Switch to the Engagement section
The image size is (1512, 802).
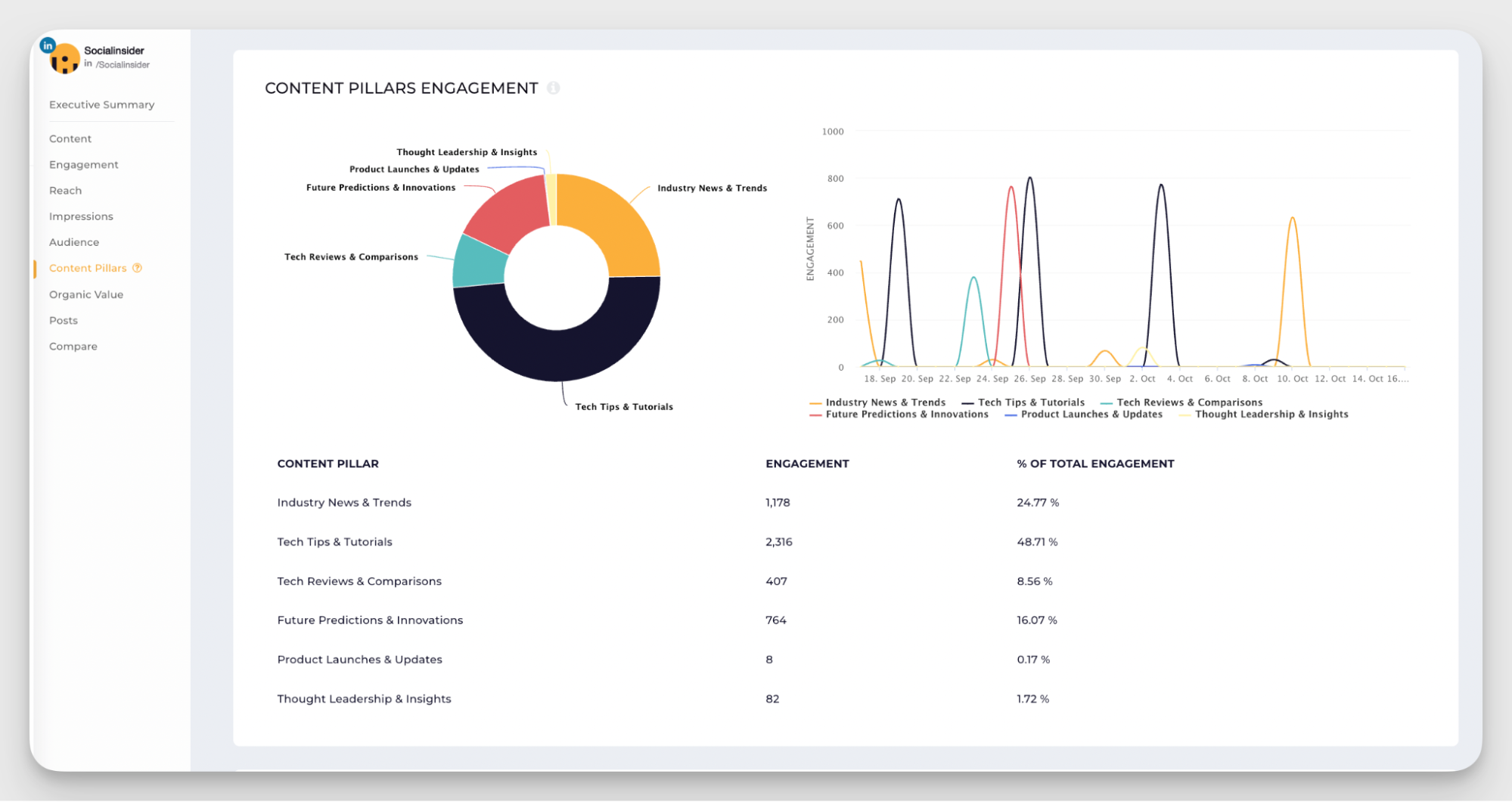click(83, 164)
